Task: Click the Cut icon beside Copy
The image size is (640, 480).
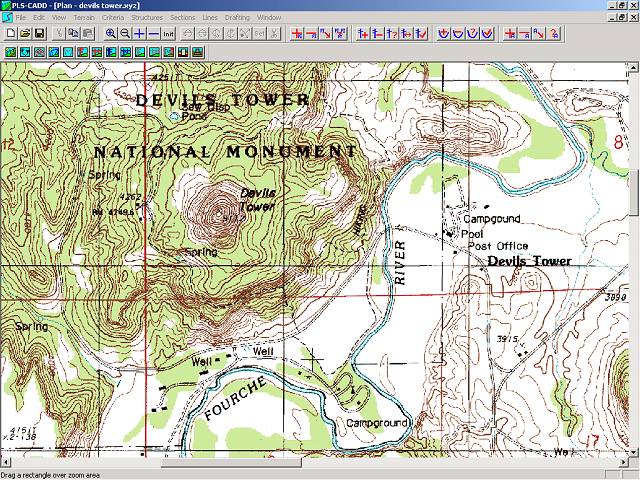Action: pos(59,33)
